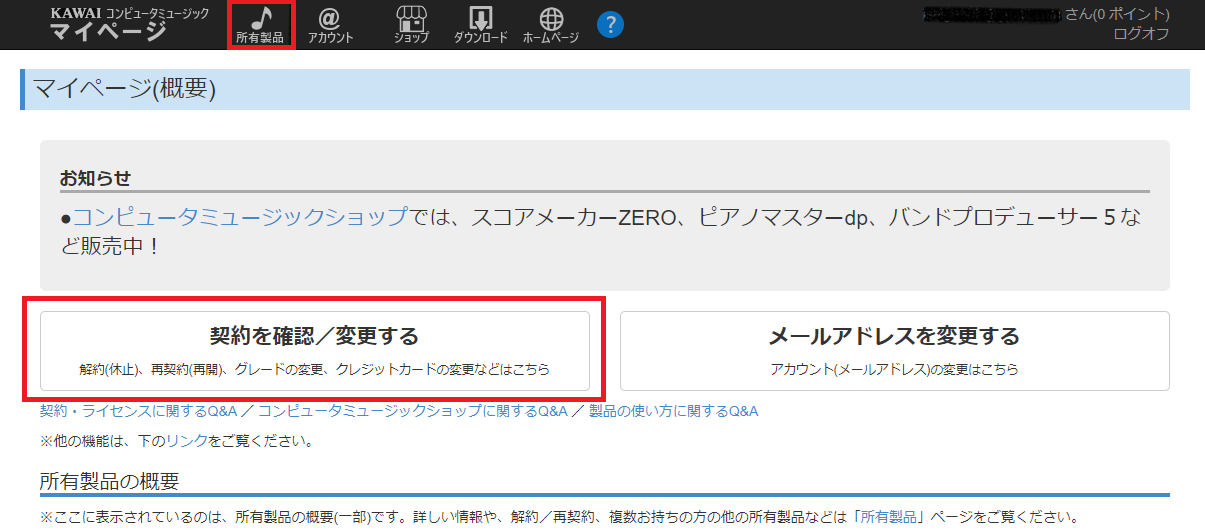This screenshot has width=1205, height=531.
Task: Click the KAWAI マイページ logo
Action: pyautogui.click(x=130, y=24)
